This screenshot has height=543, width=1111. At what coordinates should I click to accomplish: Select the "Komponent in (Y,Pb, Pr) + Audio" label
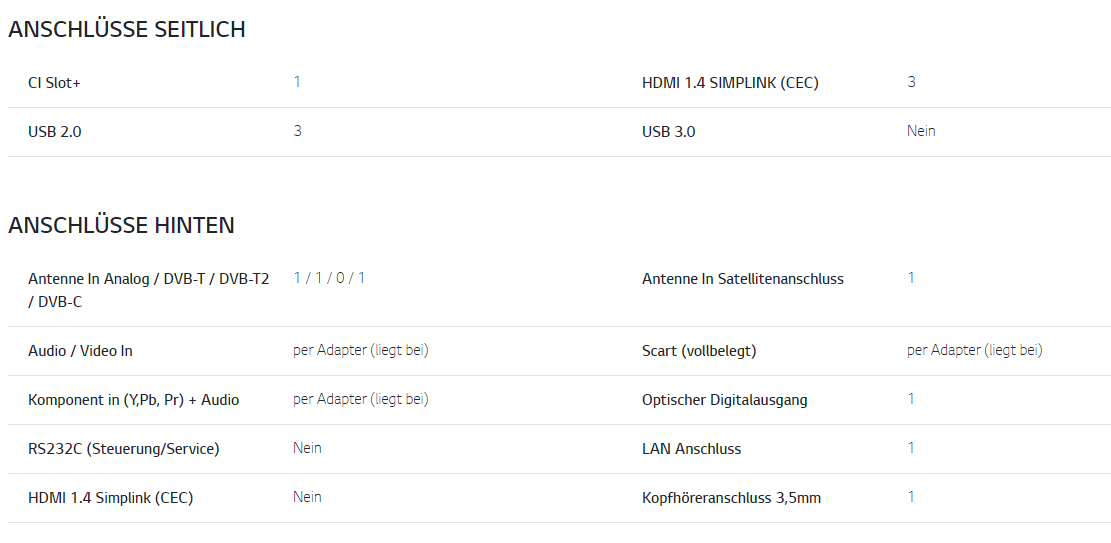pos(133,400)
